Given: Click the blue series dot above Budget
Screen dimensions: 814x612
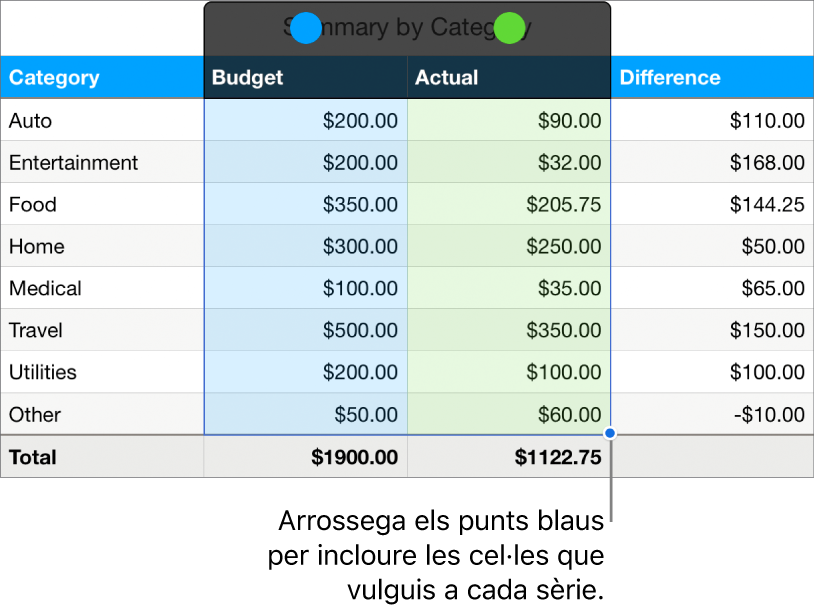Looking at the screenshot, I should tap(307, 29).
